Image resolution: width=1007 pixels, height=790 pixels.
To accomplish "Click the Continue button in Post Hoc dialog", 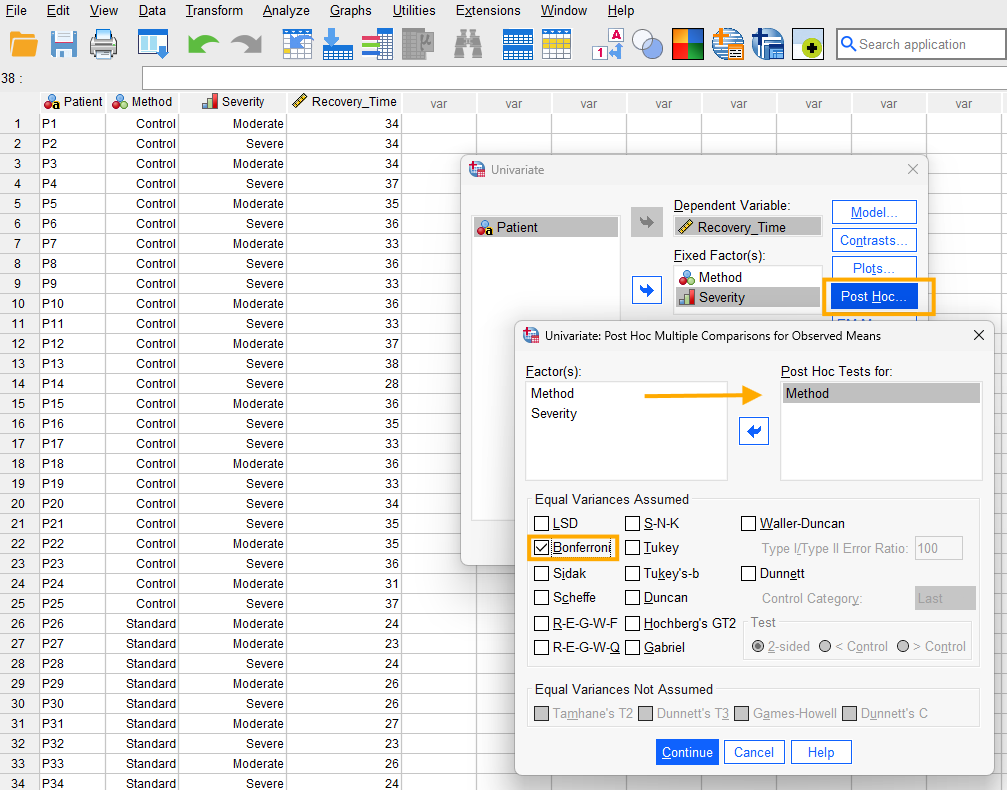I will 687,751.
